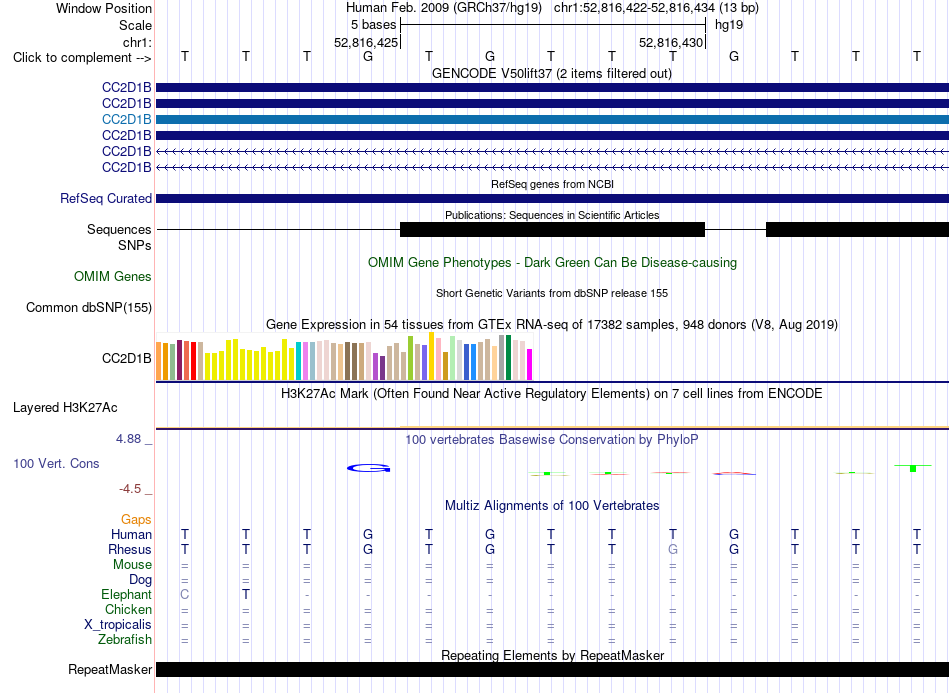
Task: Open 'Short Genetic Variants from dbSNP release 155'
Action: click(552, 293)
